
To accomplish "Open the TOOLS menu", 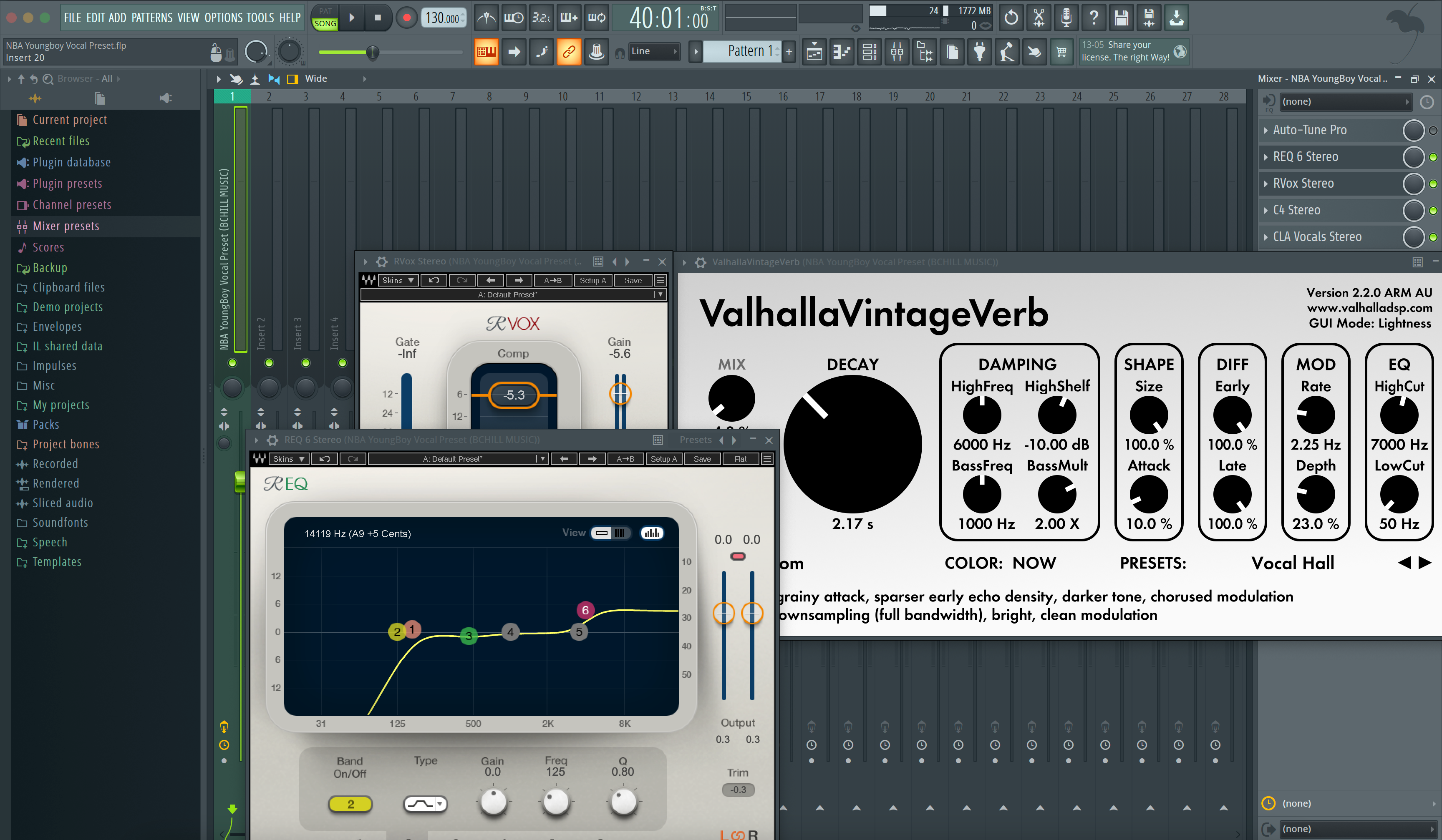I will point(260,18).
